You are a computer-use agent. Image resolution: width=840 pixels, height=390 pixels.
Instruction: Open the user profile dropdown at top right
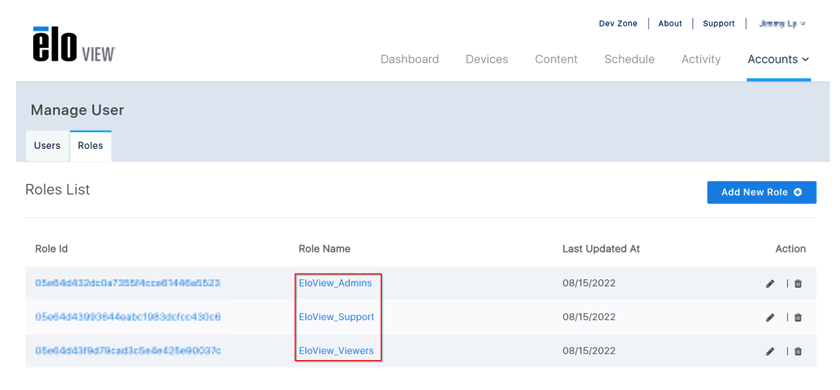[x=782, y=24]
